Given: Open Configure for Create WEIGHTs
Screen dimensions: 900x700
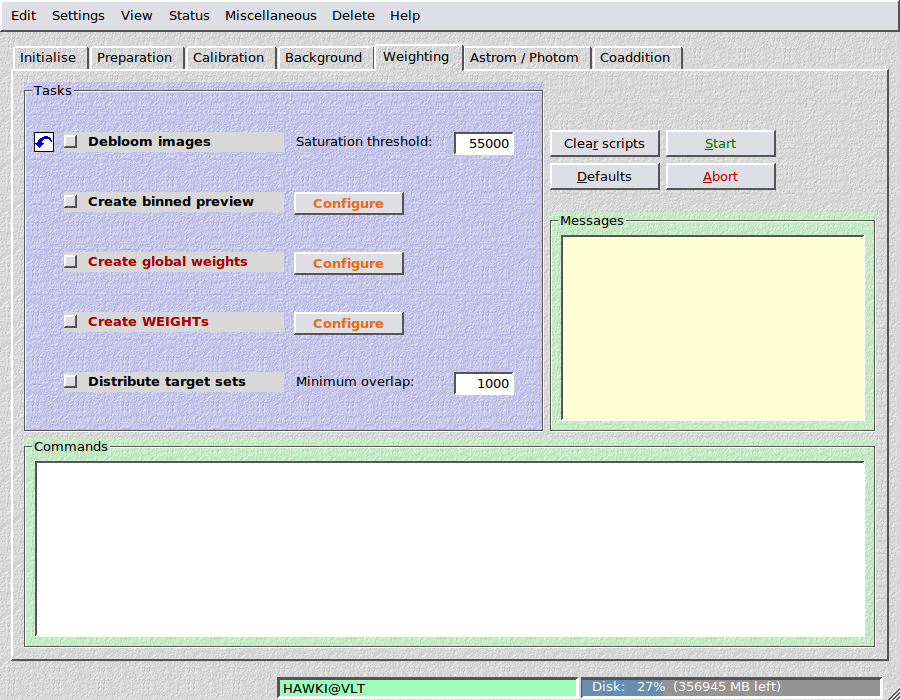Looking at the screenshot, I should (348, 323).
